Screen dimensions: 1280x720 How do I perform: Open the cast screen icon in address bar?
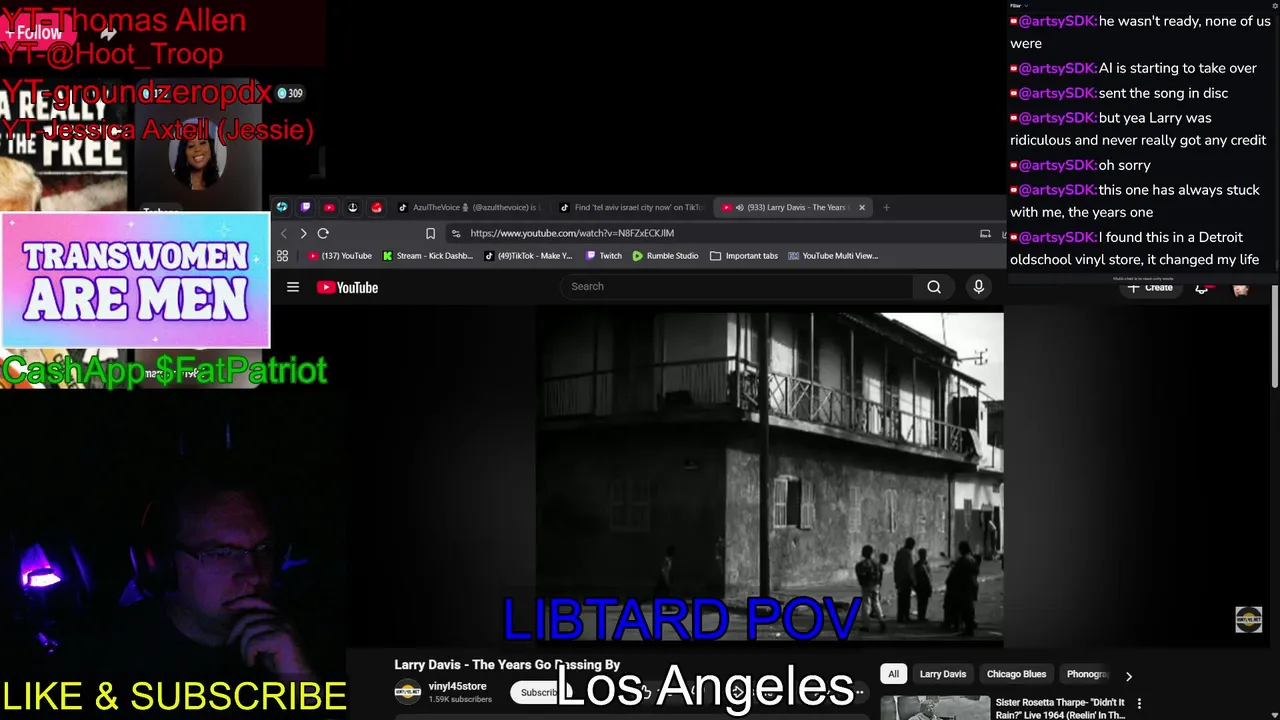(985, 233)
